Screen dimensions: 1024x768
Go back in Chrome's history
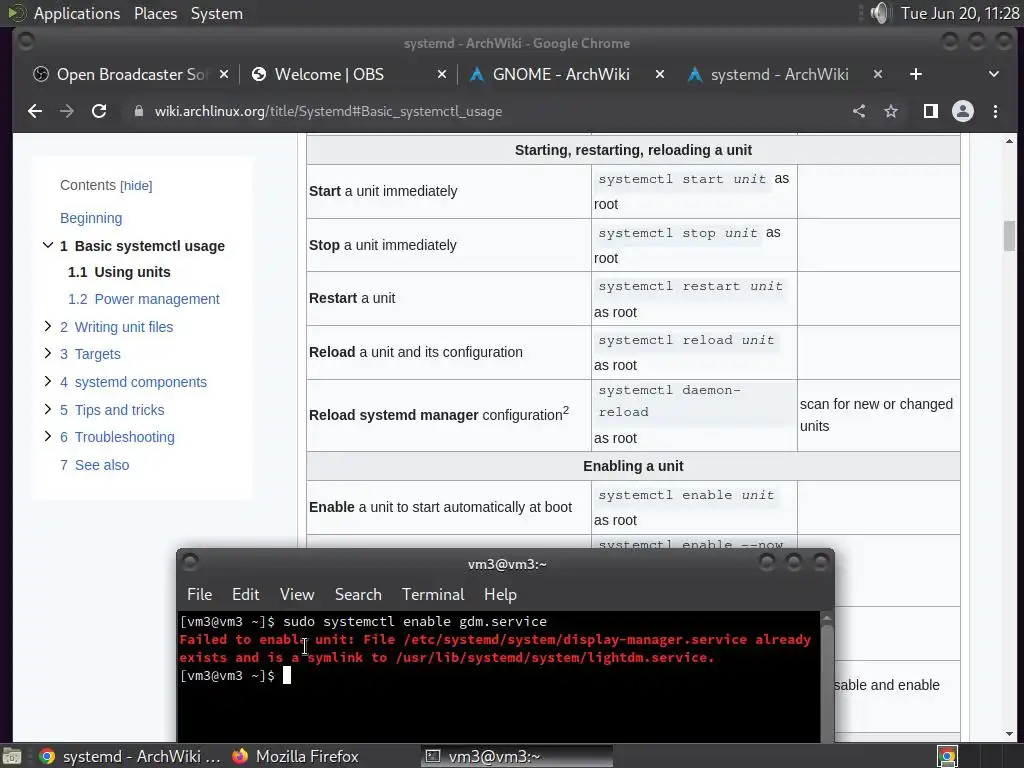35,112
